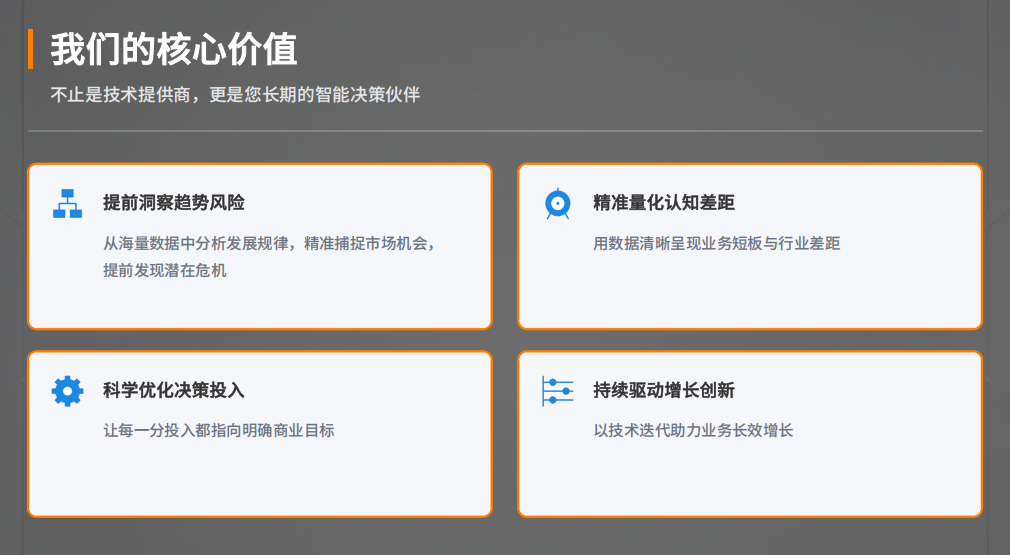The height and width of the screenshot is (555, 1010).
Task: Click the slider chart icon beside 持续驱动增长创新
Action: click(557, 390)
